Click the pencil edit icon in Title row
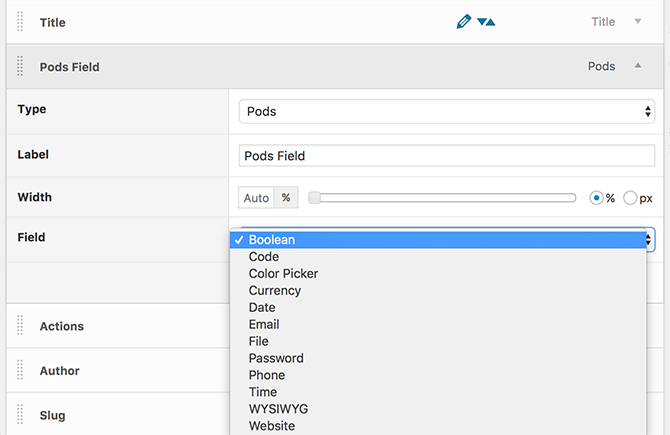Viewport: 670px width, 435px height. [463, 22]
